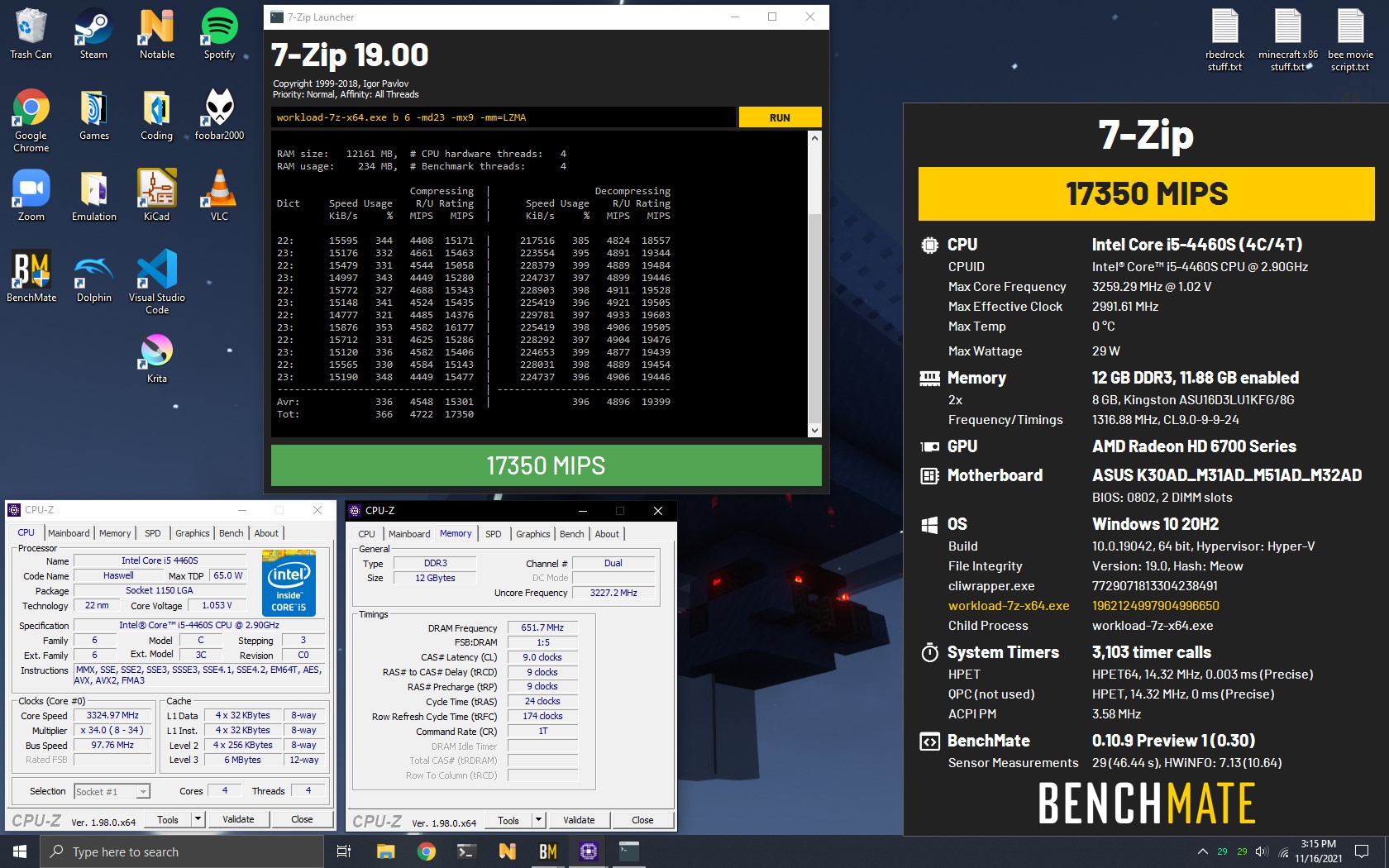
Task: Open Mainboard tab in right CPU-Z
Action: 409,534
